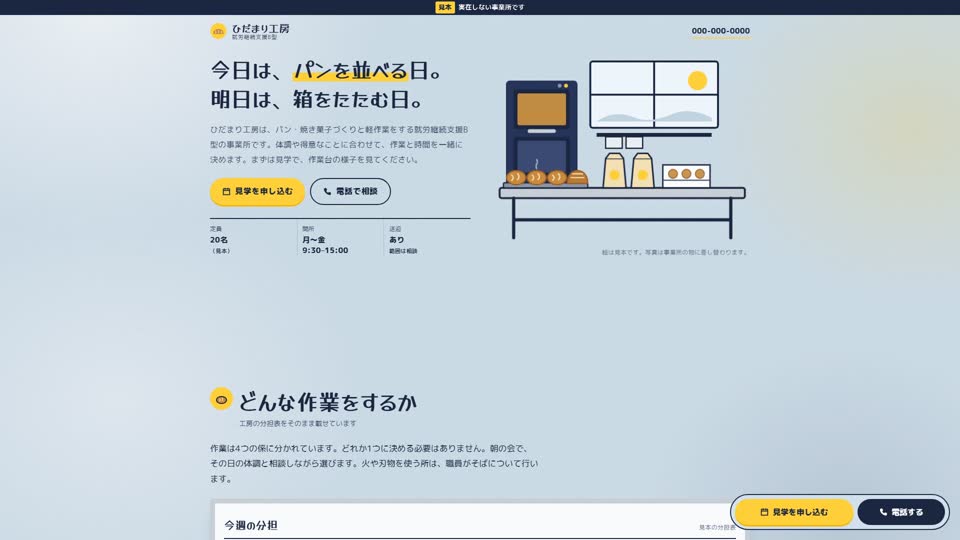Click the highlighted パンを並べる headline text
Image resolution: width=960 pixels, height=540 pixels.
coord(350,71)
